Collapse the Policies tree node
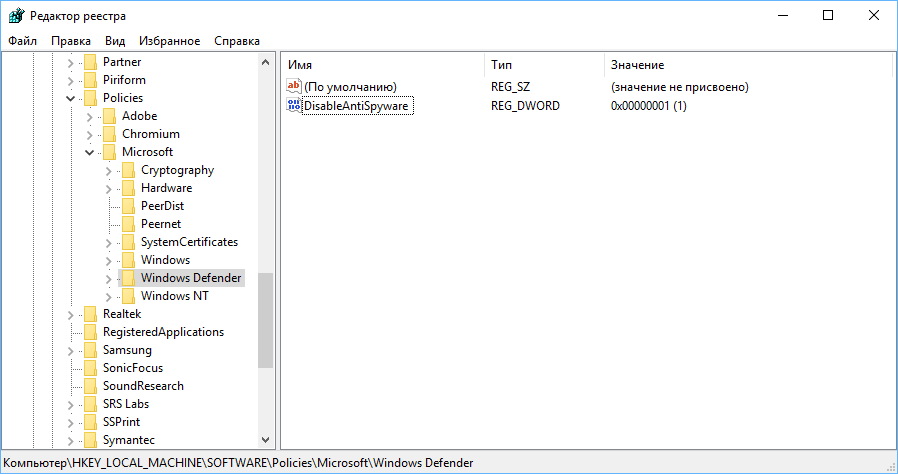Image resolution: width=898 pixels, height=474 pixels. (70, 98)
